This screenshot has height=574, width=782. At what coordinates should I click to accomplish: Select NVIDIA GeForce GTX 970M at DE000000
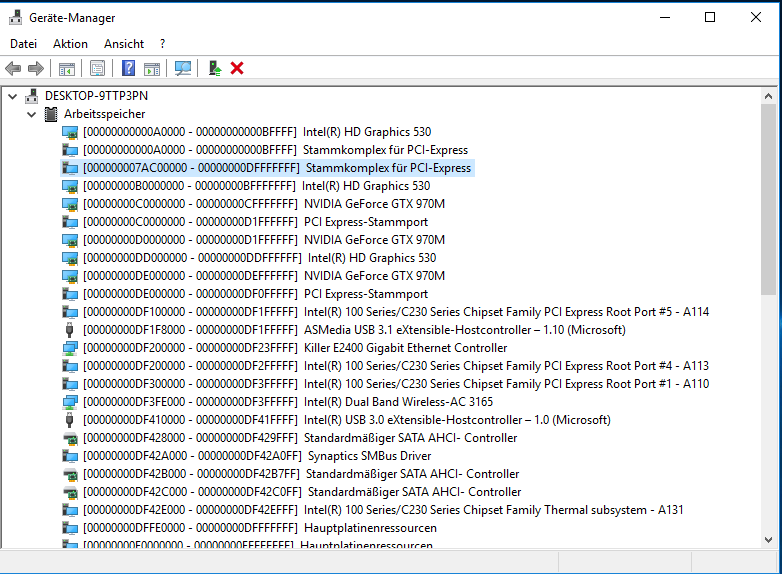(264, 276)
